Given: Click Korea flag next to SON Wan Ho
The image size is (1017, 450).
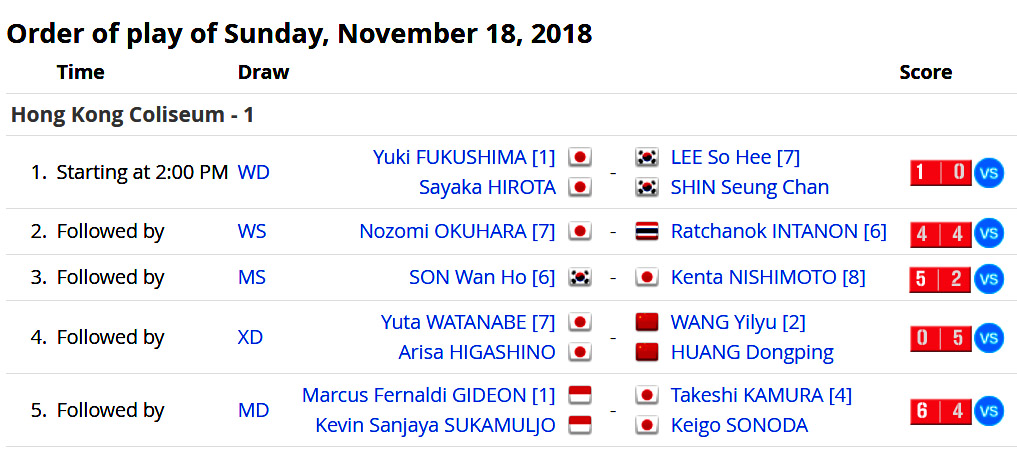Looking at the screenshot, I should pyautogui.click(x=580, y=278).
